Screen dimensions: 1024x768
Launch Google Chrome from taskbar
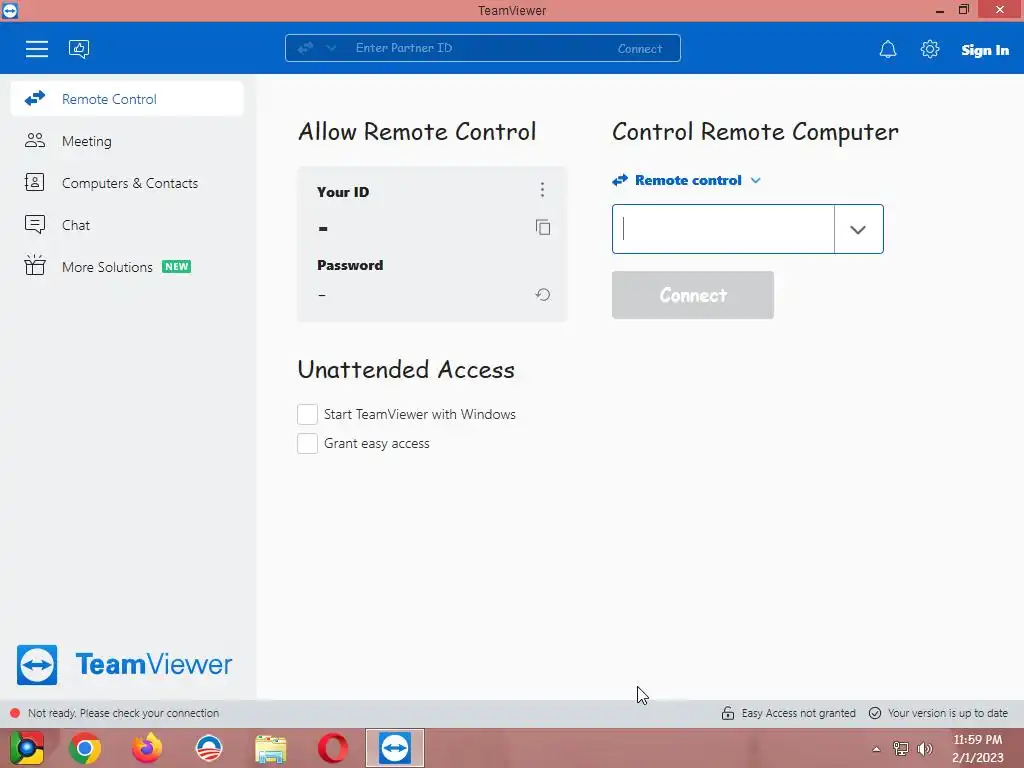(x=85, y=748)
